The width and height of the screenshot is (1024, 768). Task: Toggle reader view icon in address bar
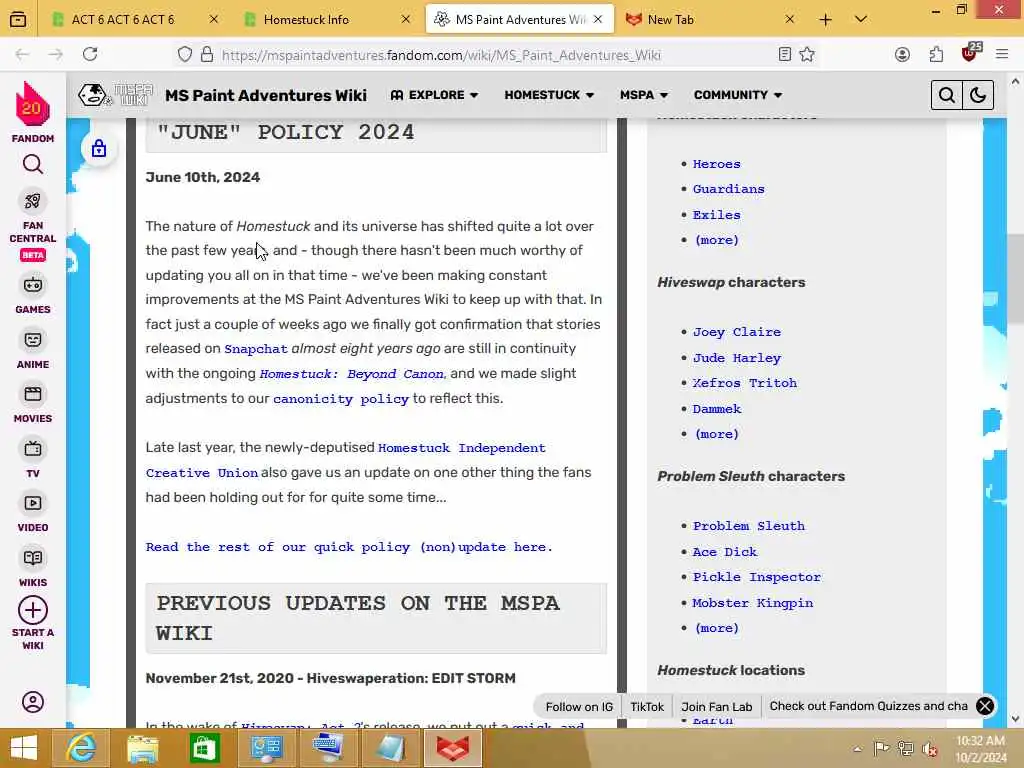point(785,54)
